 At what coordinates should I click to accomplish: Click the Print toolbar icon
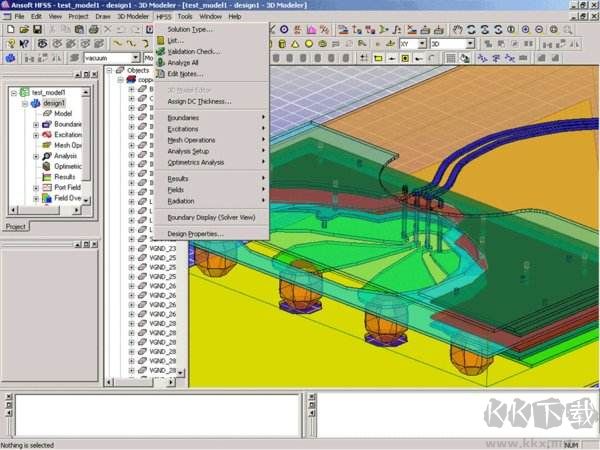(x=93, y=29)
